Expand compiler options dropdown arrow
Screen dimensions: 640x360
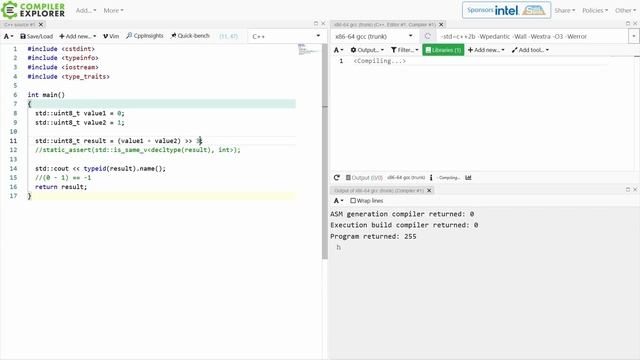pyautogui.click(x=633, y=36)
